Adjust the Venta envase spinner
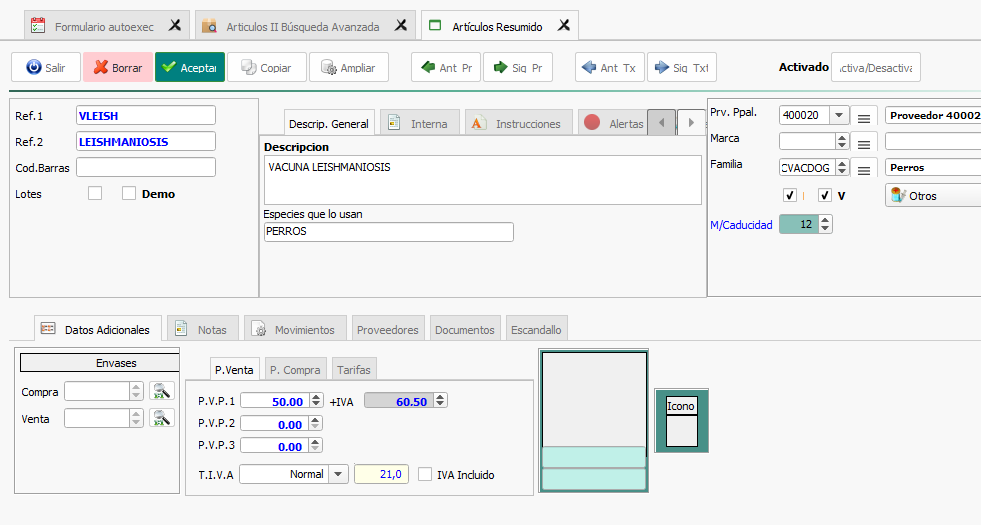The height and width of the screenshot is (525, 981). pyautogui.click(x=136, y=418)
